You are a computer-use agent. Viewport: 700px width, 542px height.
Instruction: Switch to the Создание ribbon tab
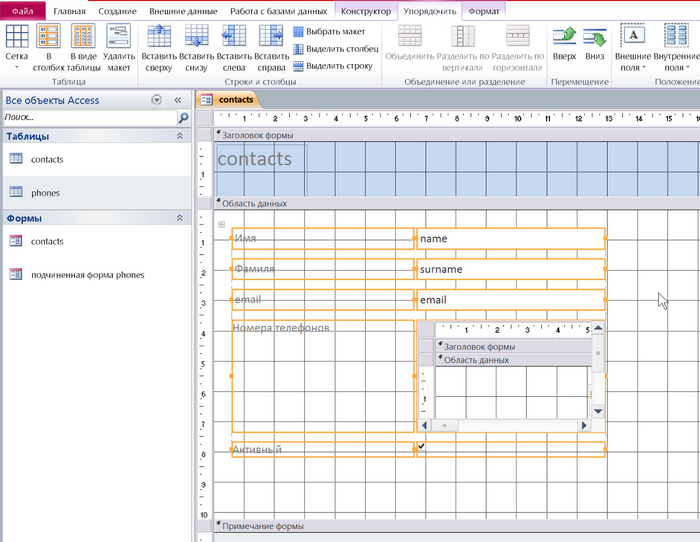pyautogui.click(x=117, y=11)
